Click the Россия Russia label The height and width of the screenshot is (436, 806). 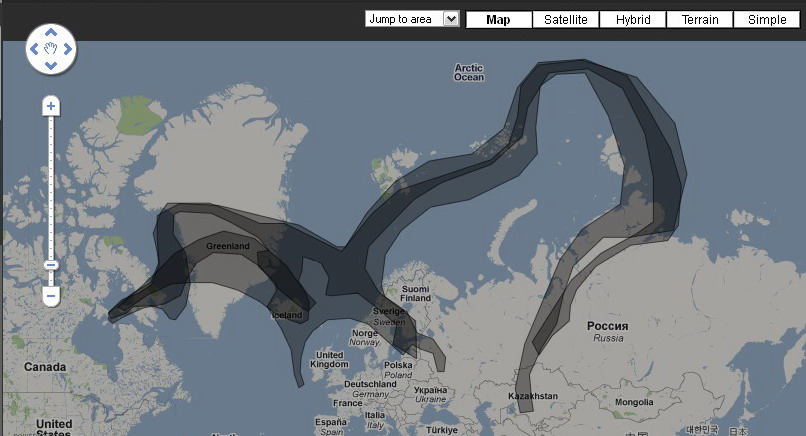(608, 332)
